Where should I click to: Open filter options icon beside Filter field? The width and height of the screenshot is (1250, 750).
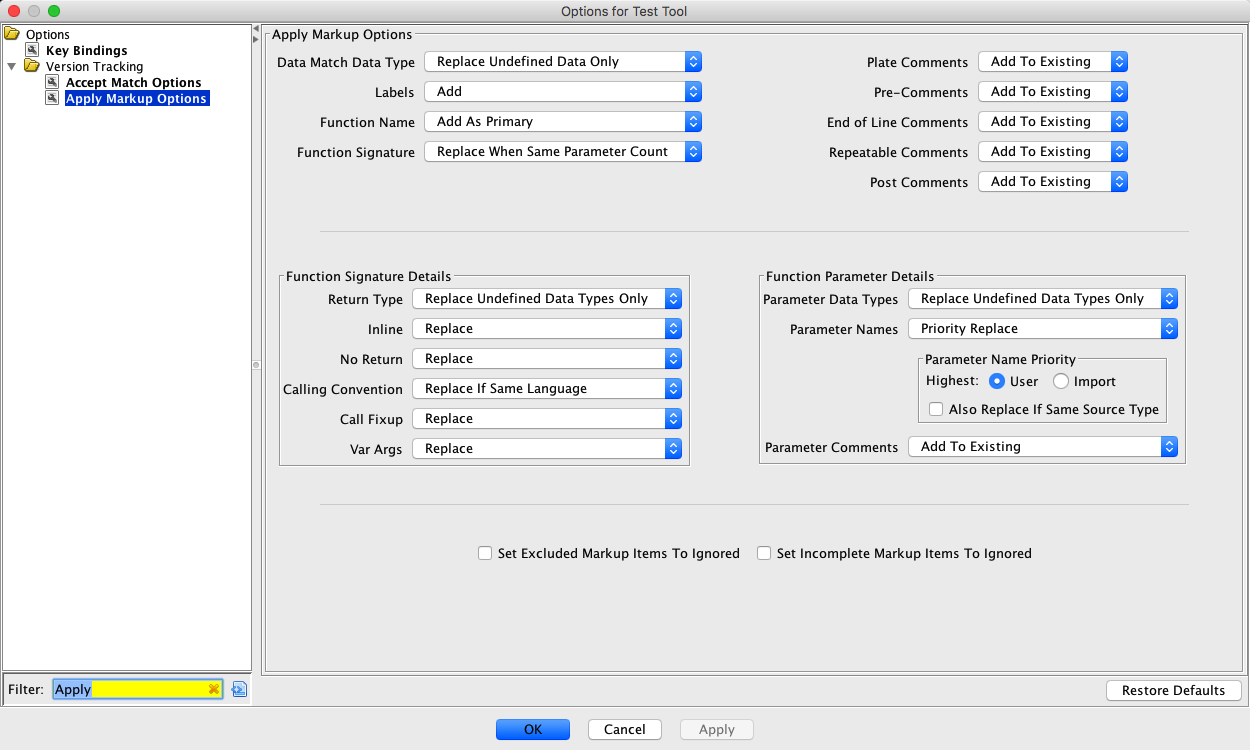pyautogui.click(x=239, y=689)
